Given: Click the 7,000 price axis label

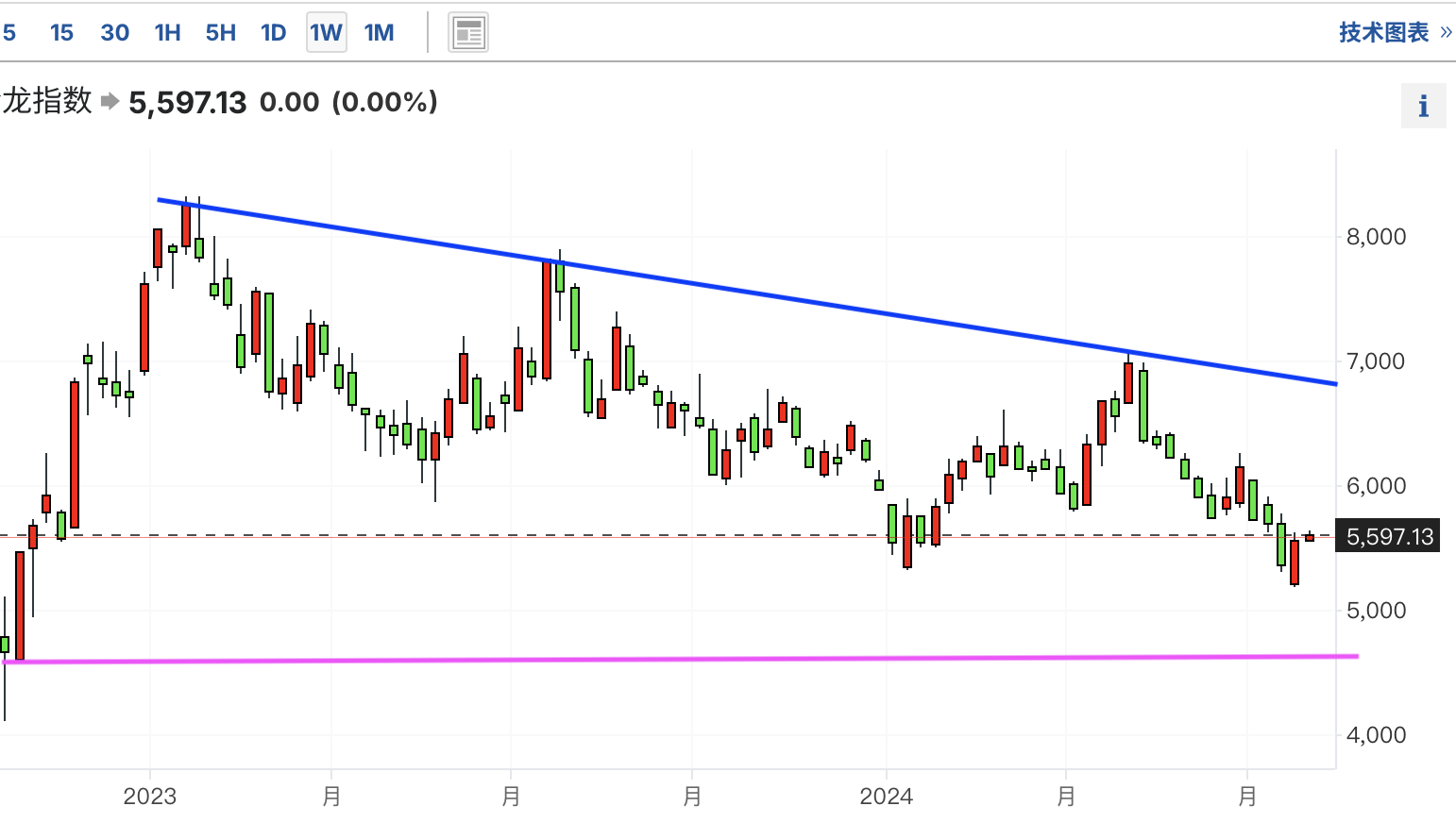Looking at the screenshot, I should pos(1376,361).
